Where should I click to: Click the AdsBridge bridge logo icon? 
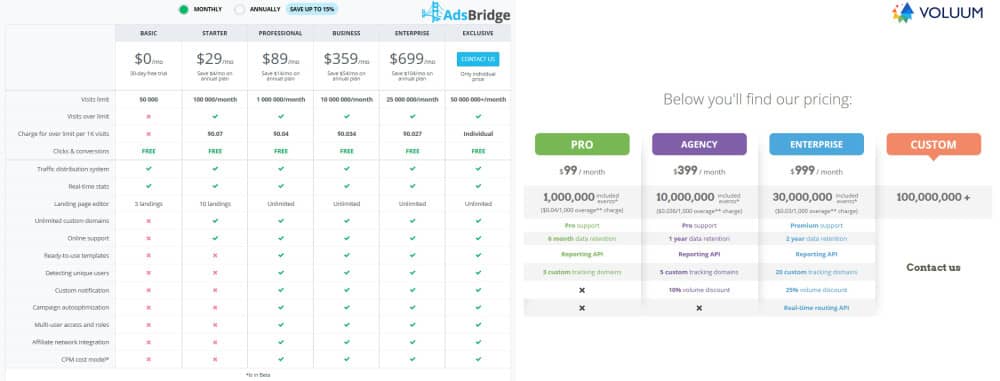coord(432,11)
